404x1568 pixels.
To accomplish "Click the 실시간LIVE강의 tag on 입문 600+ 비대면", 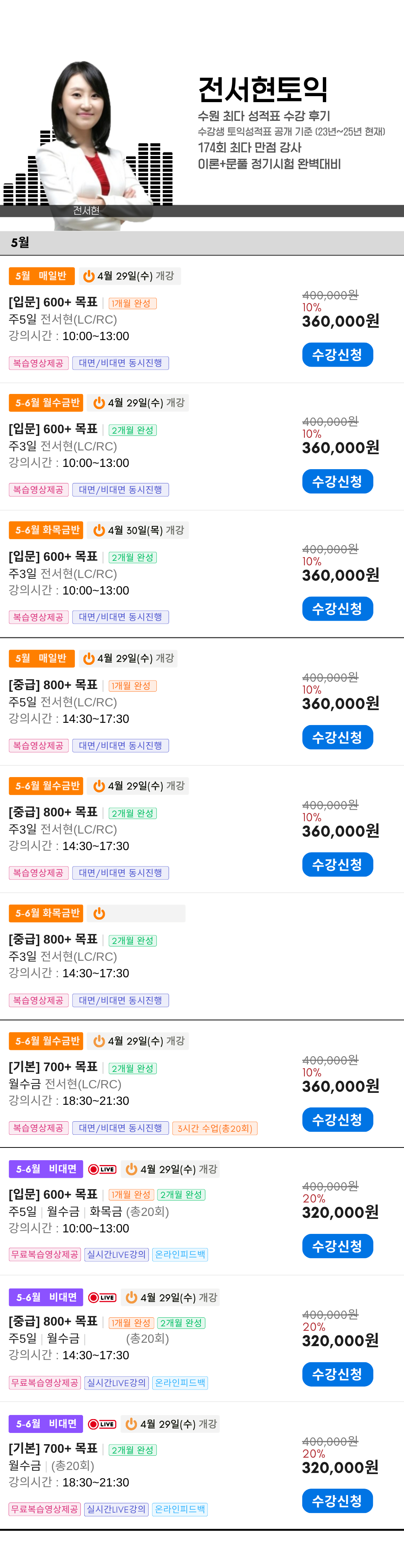I will click(116, 1254).
